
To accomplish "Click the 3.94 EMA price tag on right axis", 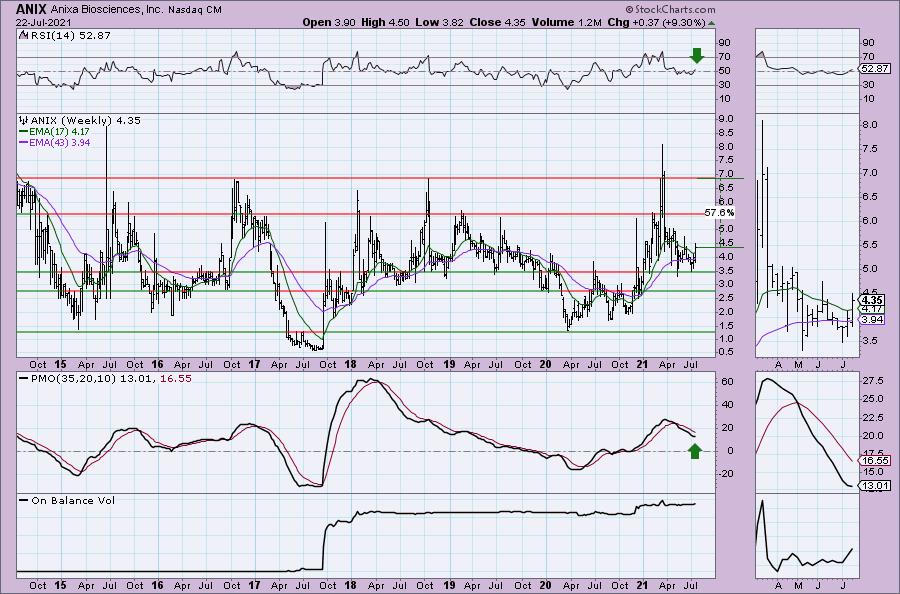I will tap(872, 320).
